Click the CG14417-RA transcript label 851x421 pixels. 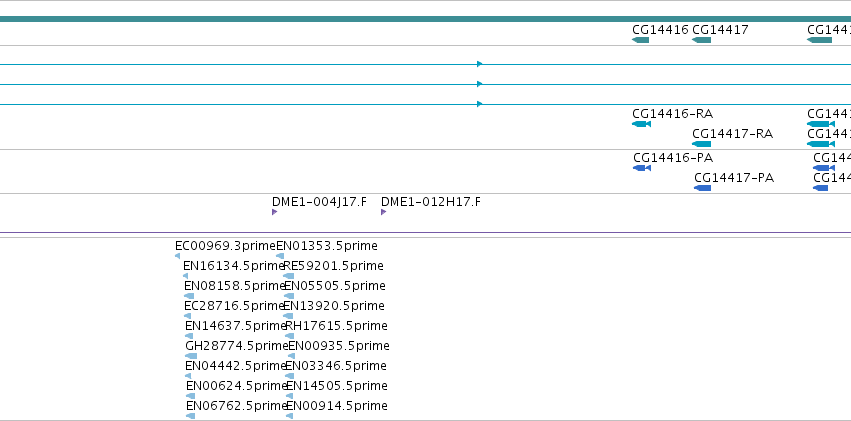tap(733, 134)
